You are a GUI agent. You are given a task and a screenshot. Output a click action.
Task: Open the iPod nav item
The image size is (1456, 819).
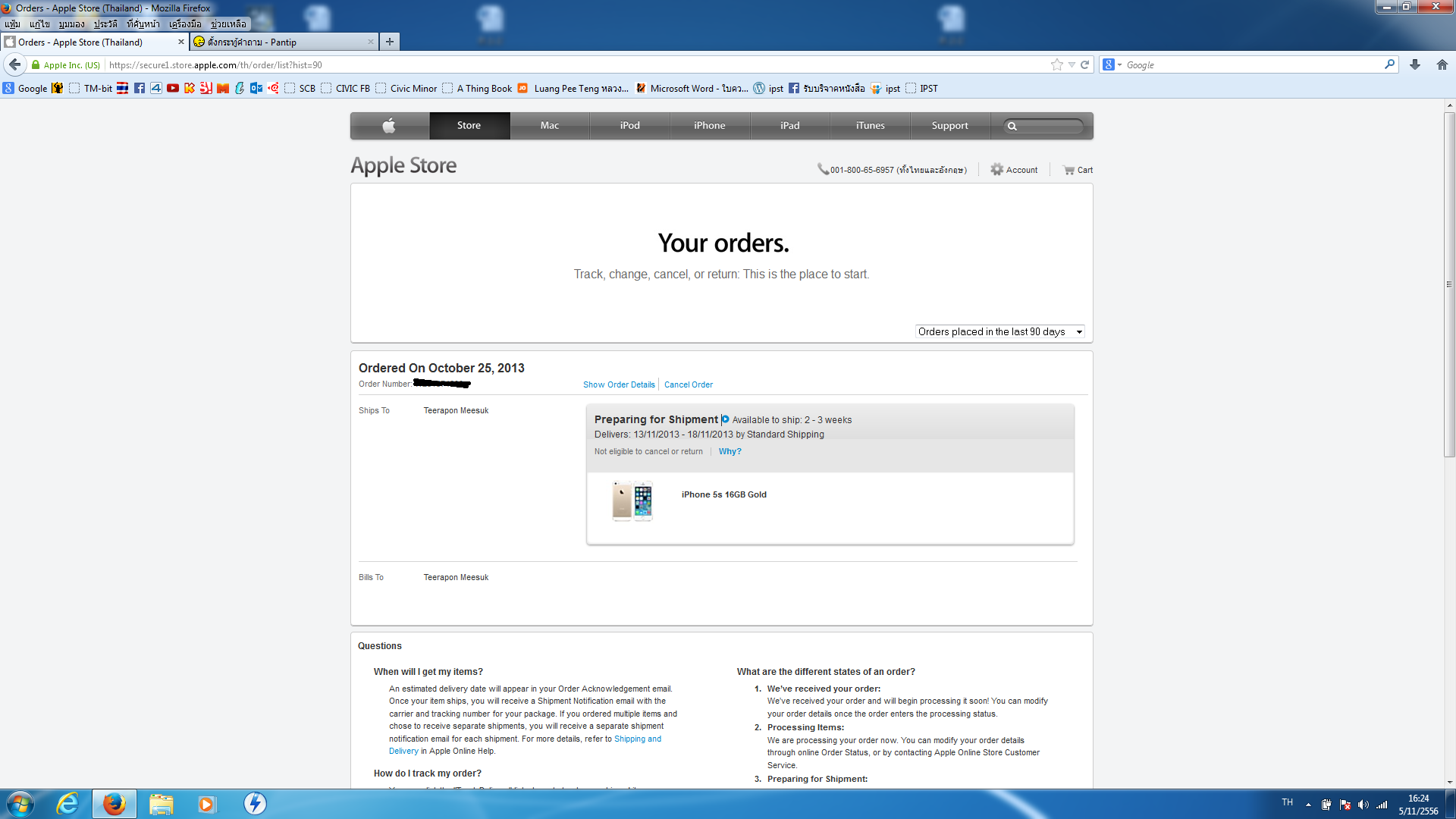(x=630, y=126)
